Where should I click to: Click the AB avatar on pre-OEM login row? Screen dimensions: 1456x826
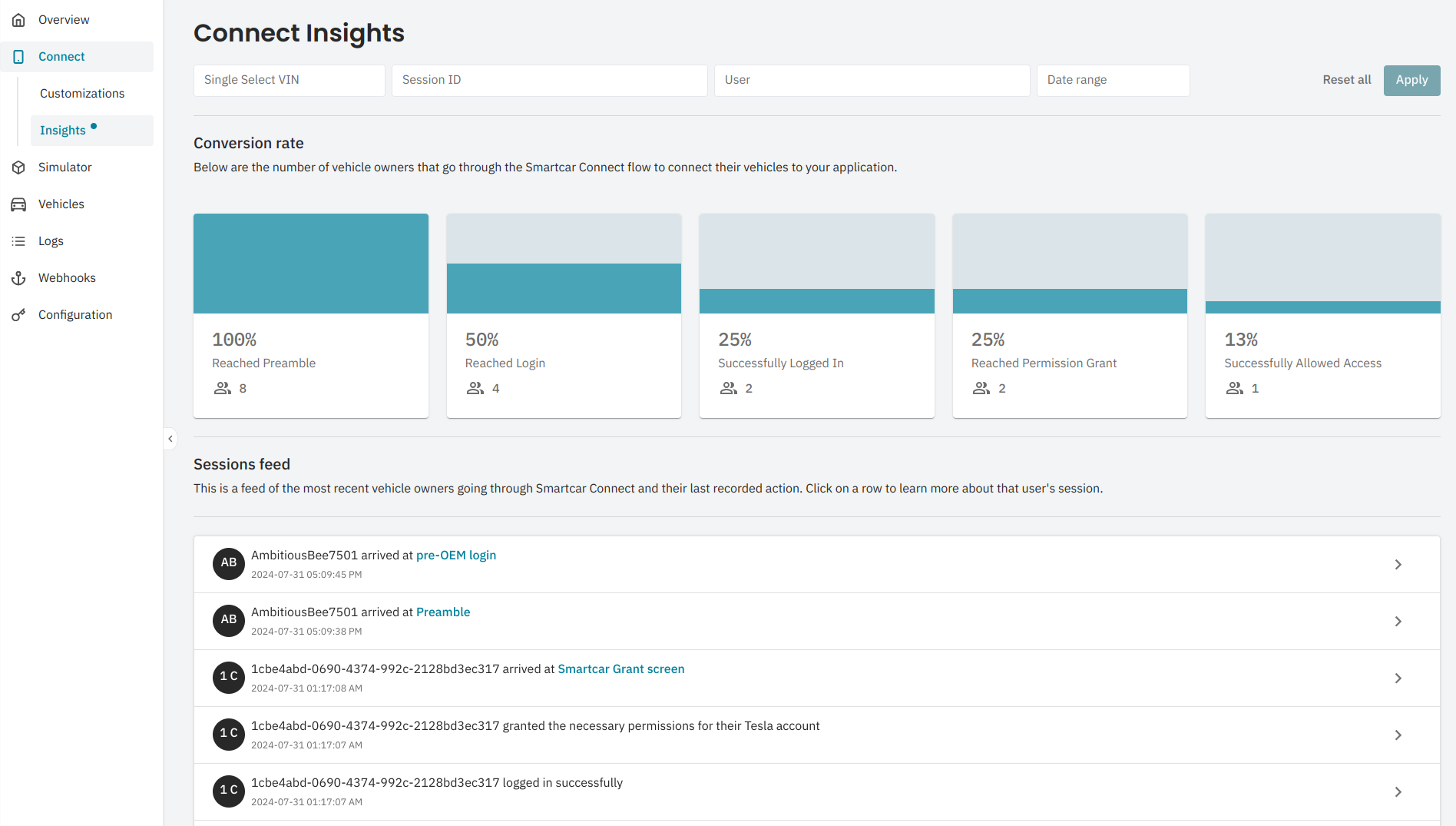point(229,564)
